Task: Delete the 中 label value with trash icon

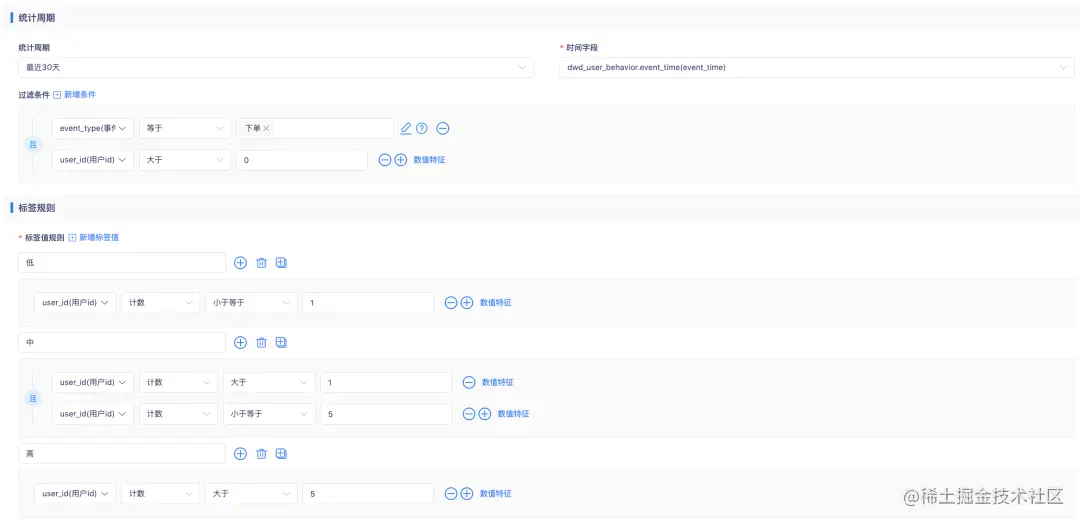Action: (261, 342)
